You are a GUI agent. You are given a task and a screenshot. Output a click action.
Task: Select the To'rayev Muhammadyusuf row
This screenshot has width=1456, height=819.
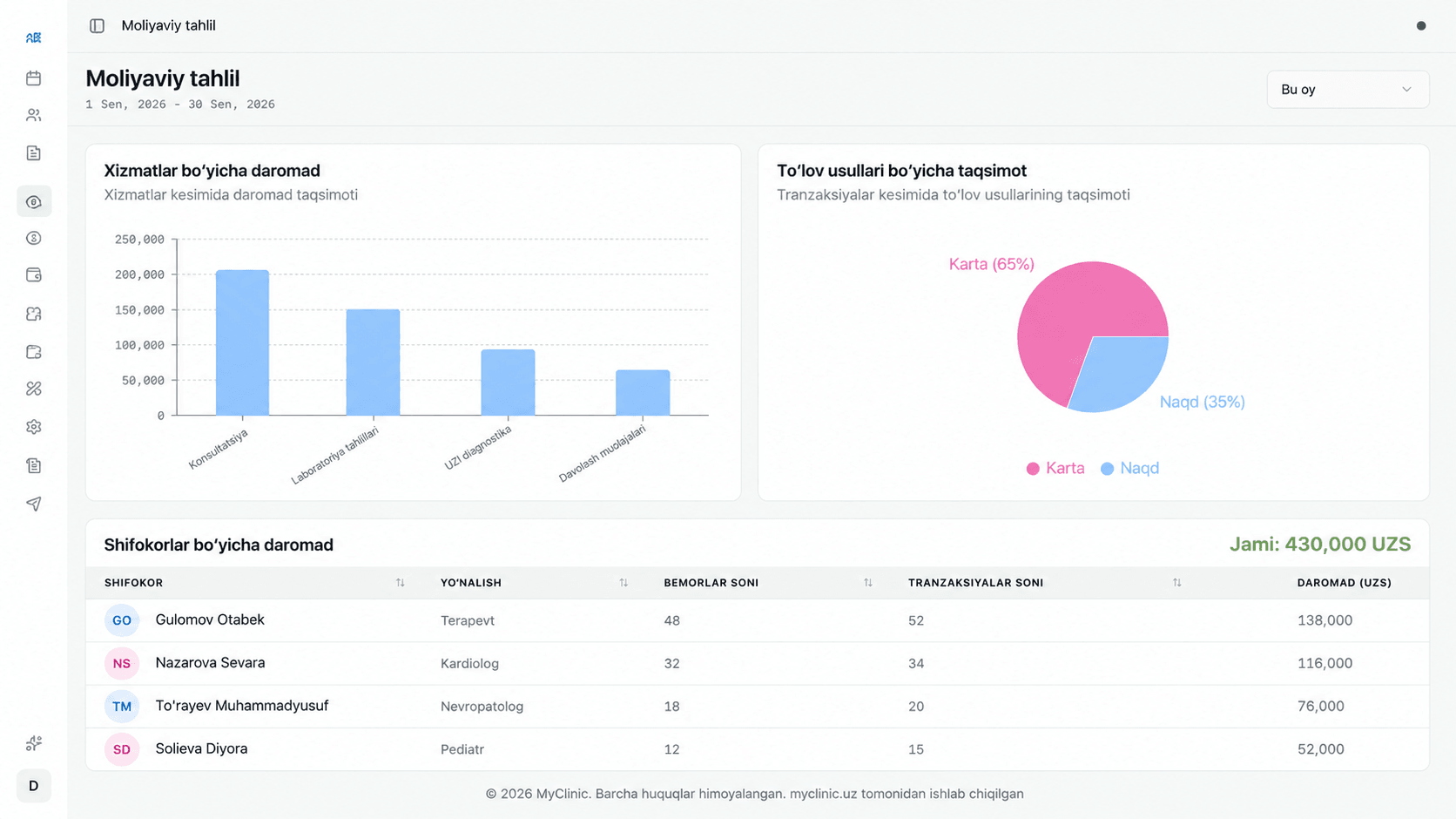[x=757, y=706]
